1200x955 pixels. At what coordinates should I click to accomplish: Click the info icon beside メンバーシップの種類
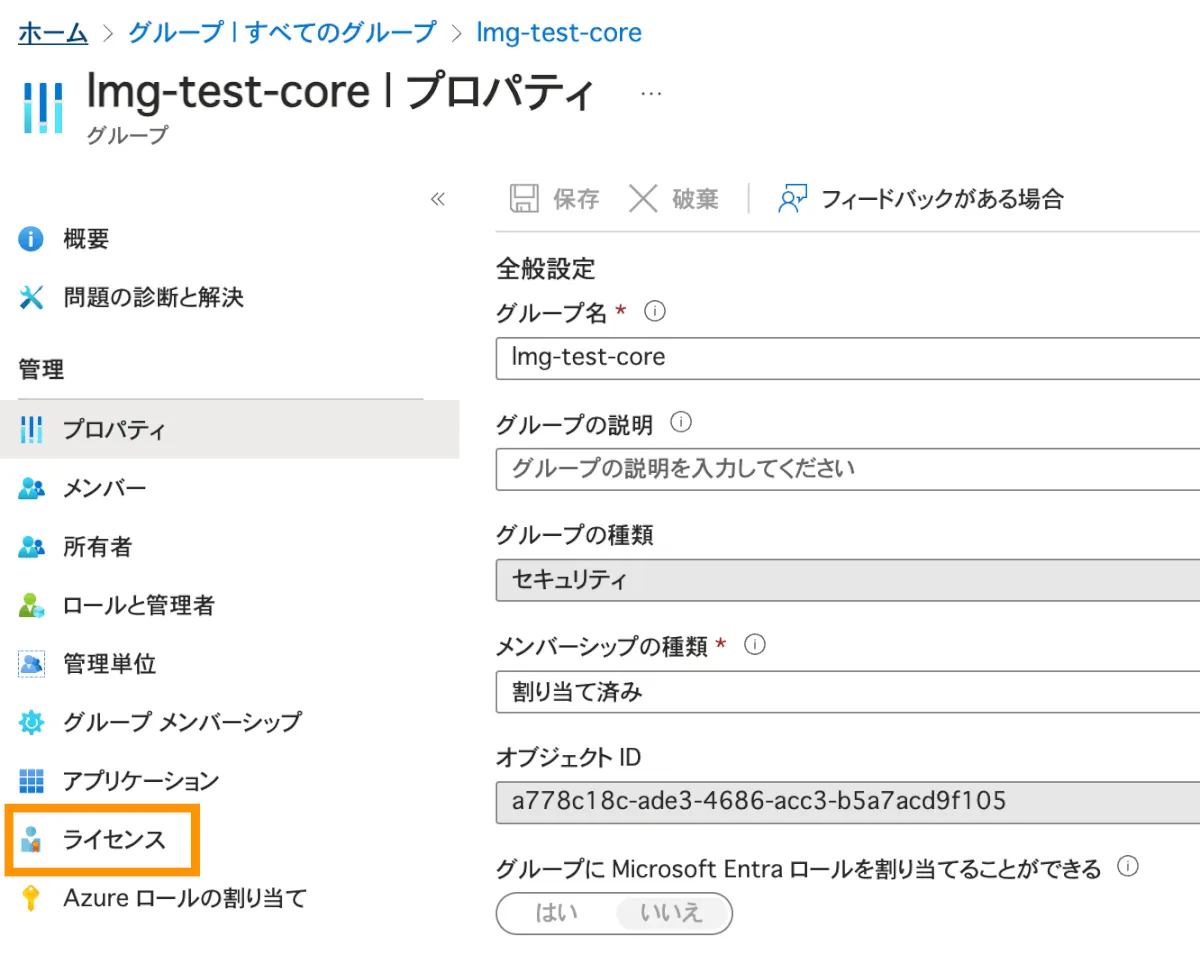755,645
